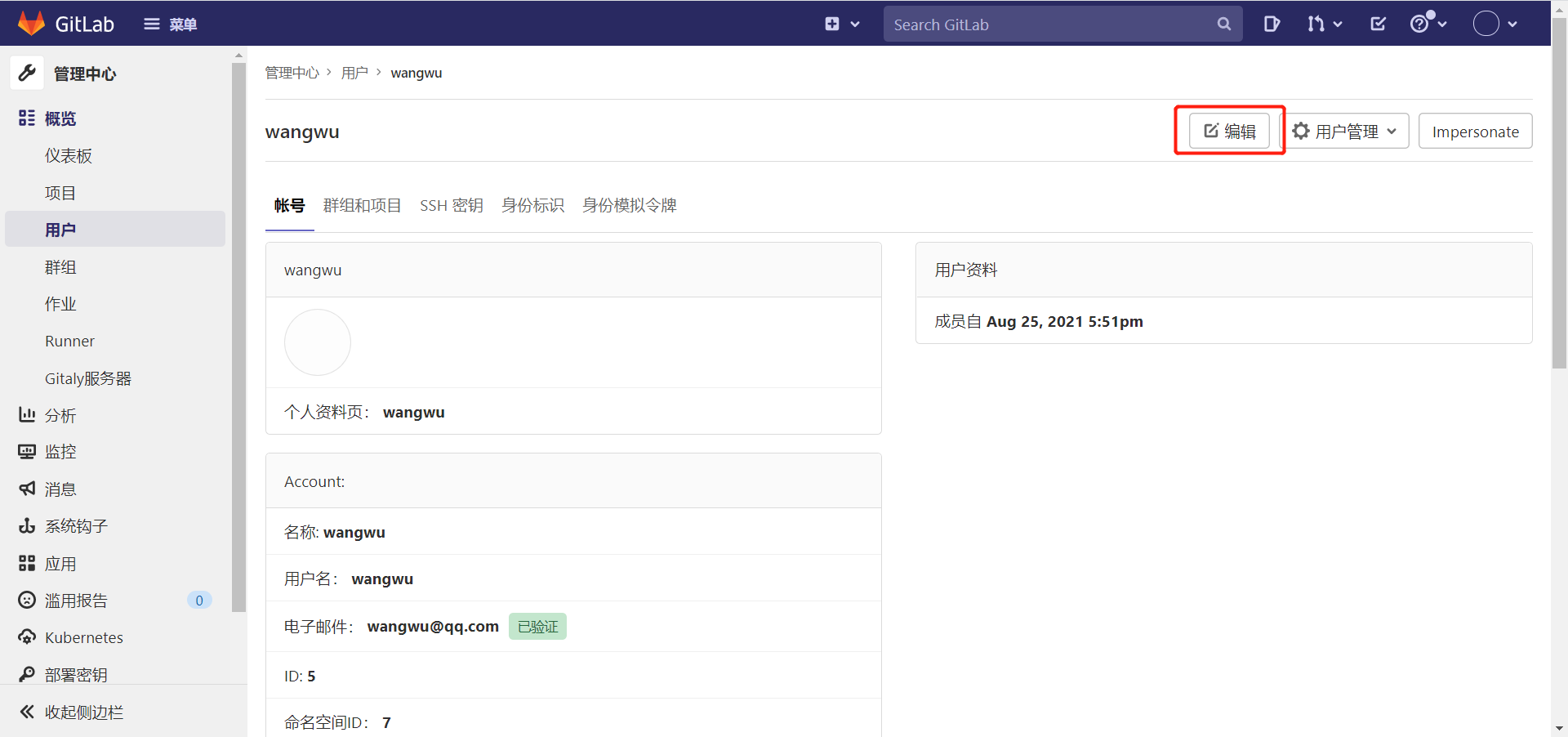
Task: Open Runner in the sidebar
Action: (69, 341)
